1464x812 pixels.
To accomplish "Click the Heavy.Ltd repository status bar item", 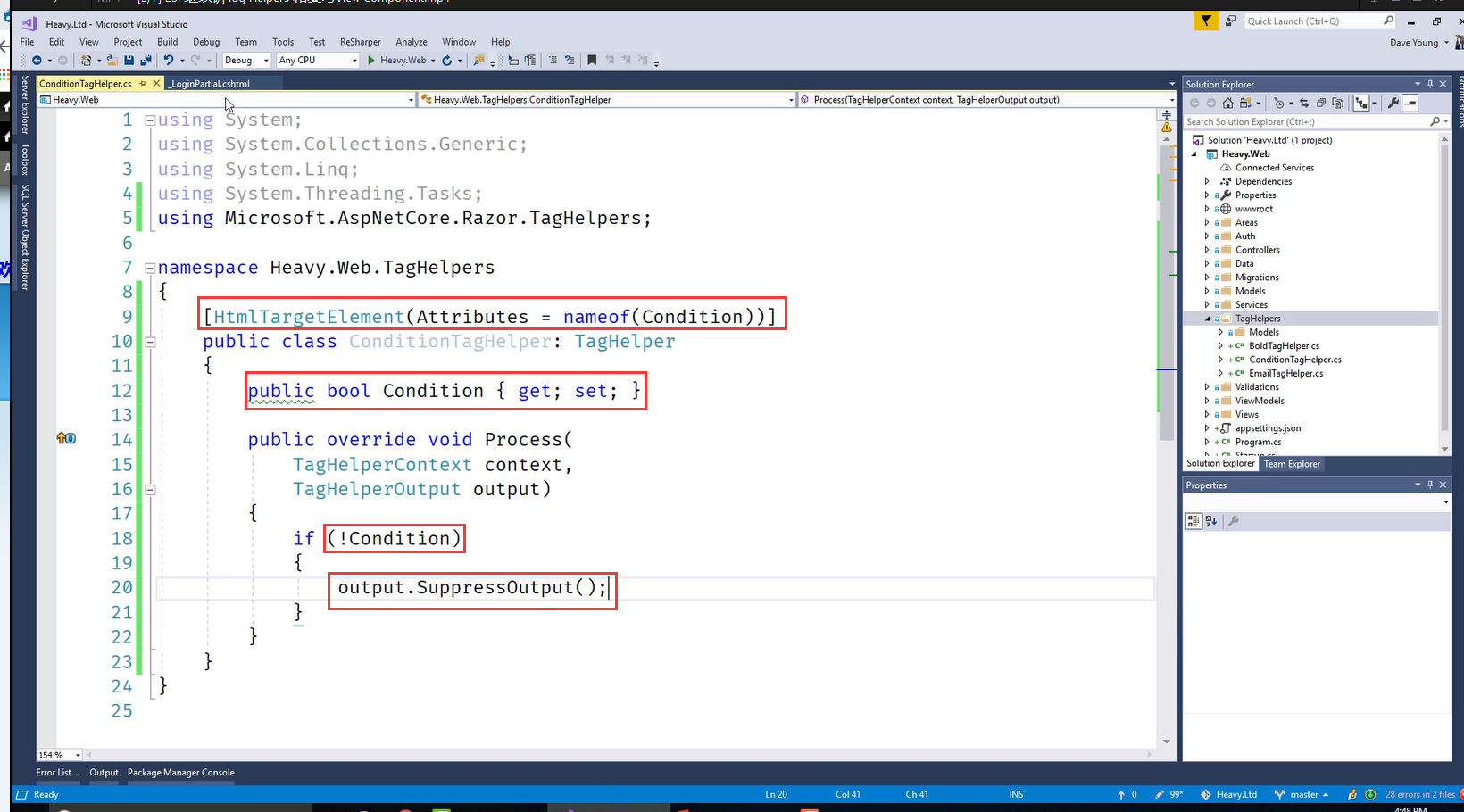I will 1229,794.
